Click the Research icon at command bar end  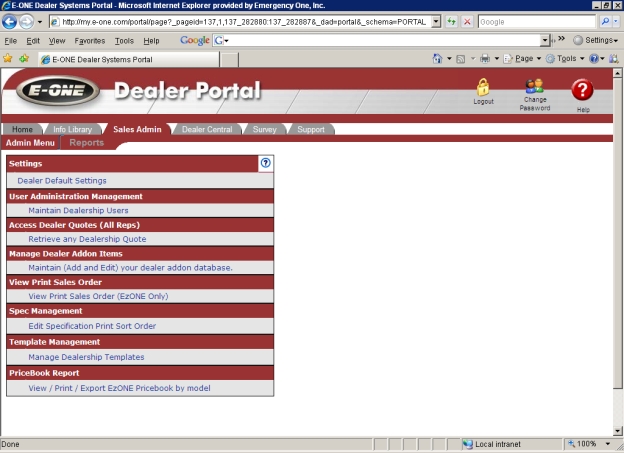[x=614, y=59]
